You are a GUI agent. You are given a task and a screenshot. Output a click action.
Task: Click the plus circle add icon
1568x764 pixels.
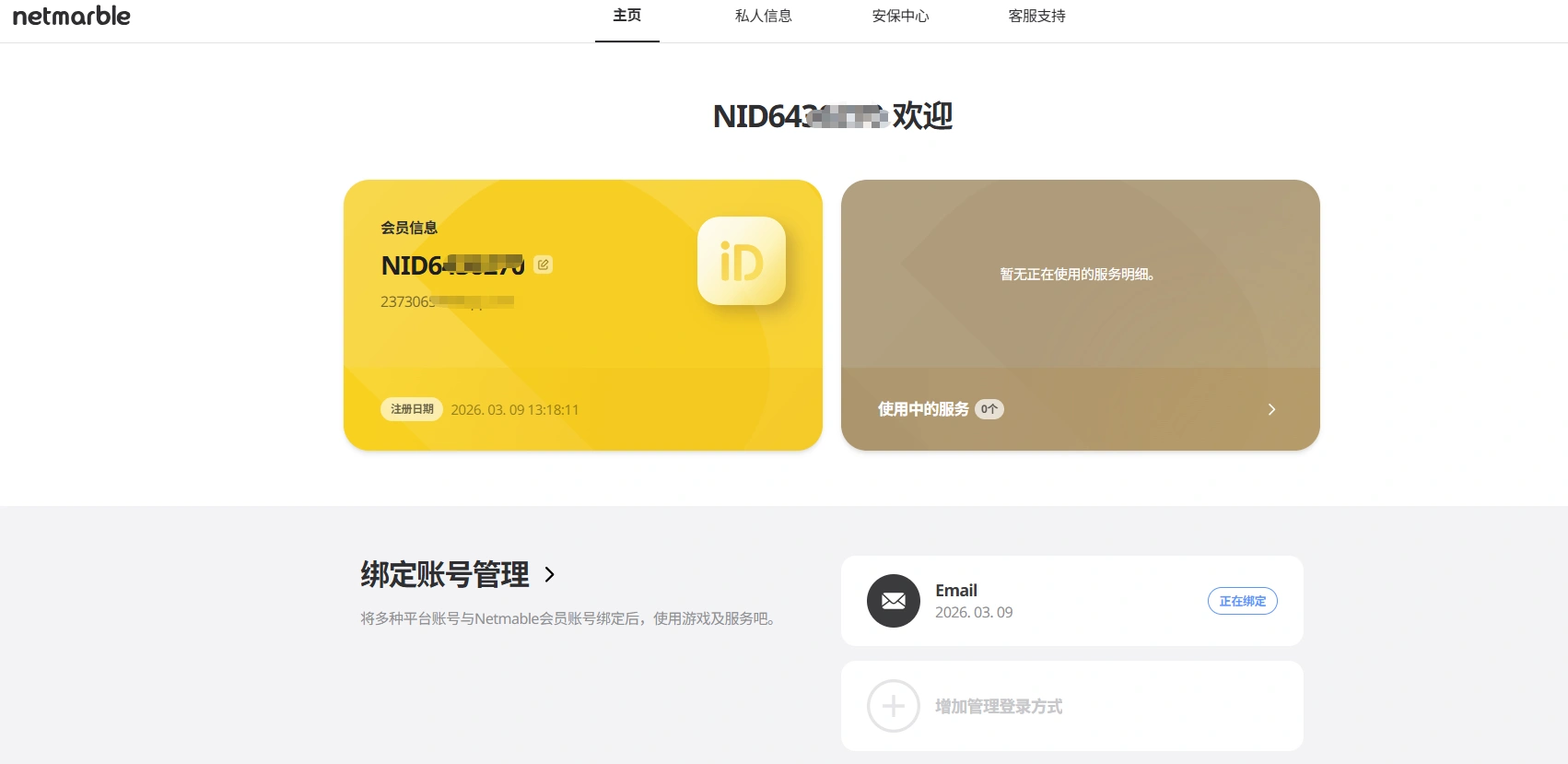pyautogui.click(x=894, y=706)
